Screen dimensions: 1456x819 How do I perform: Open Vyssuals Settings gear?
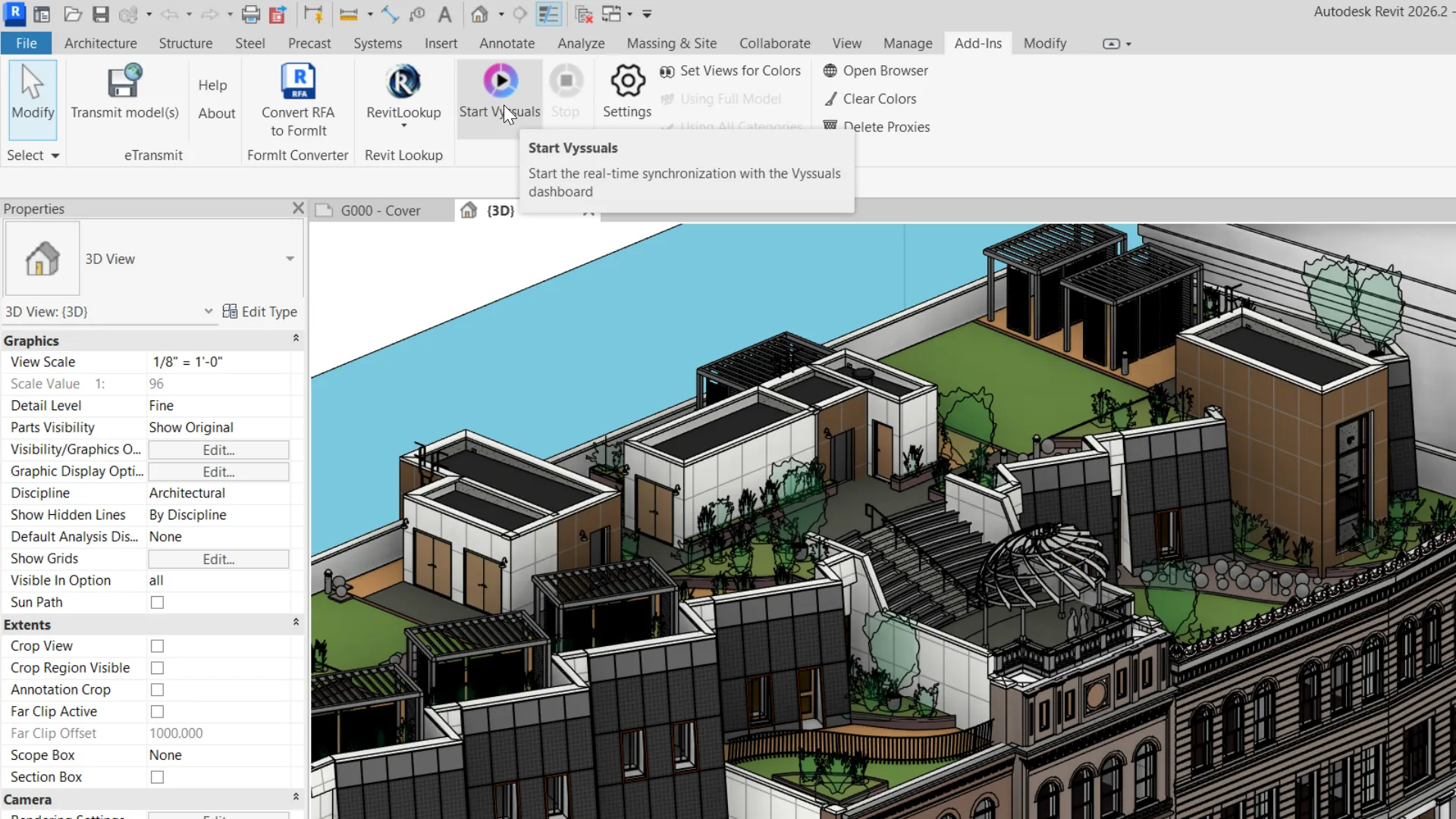click(x=627, y=81)
